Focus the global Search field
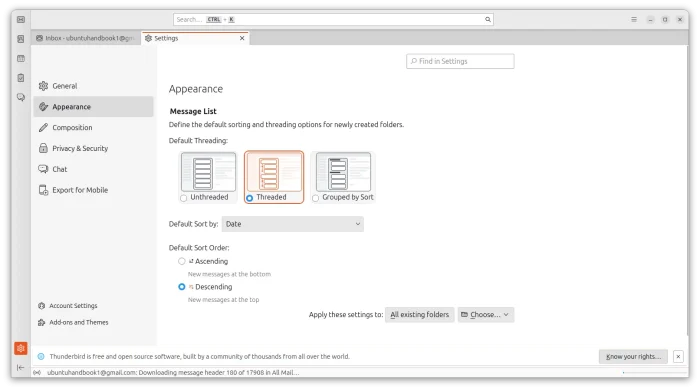Screen dimensions: 700x390 point(333,20)
